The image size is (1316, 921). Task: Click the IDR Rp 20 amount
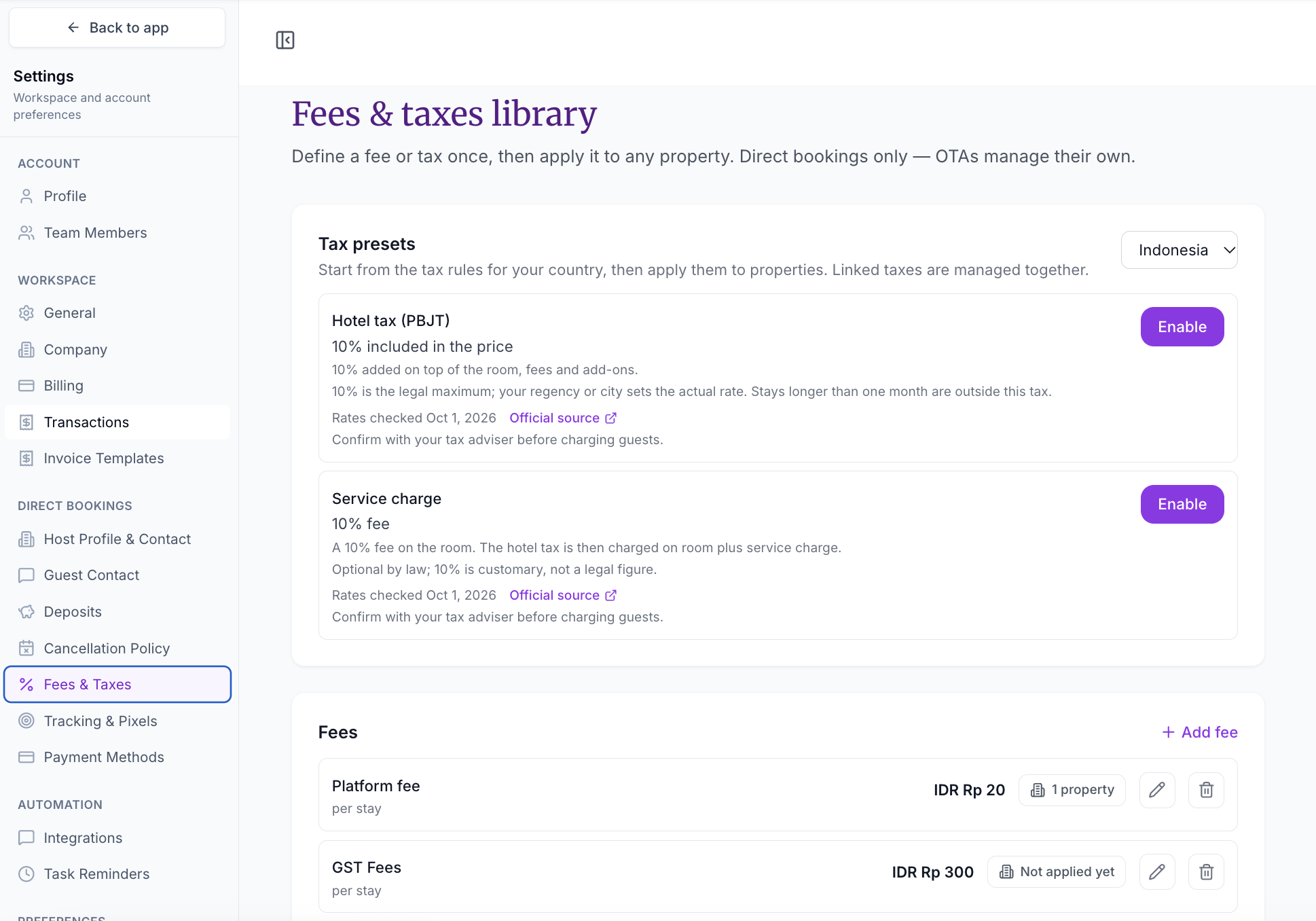pyautogui.click(x=969, y=790)
